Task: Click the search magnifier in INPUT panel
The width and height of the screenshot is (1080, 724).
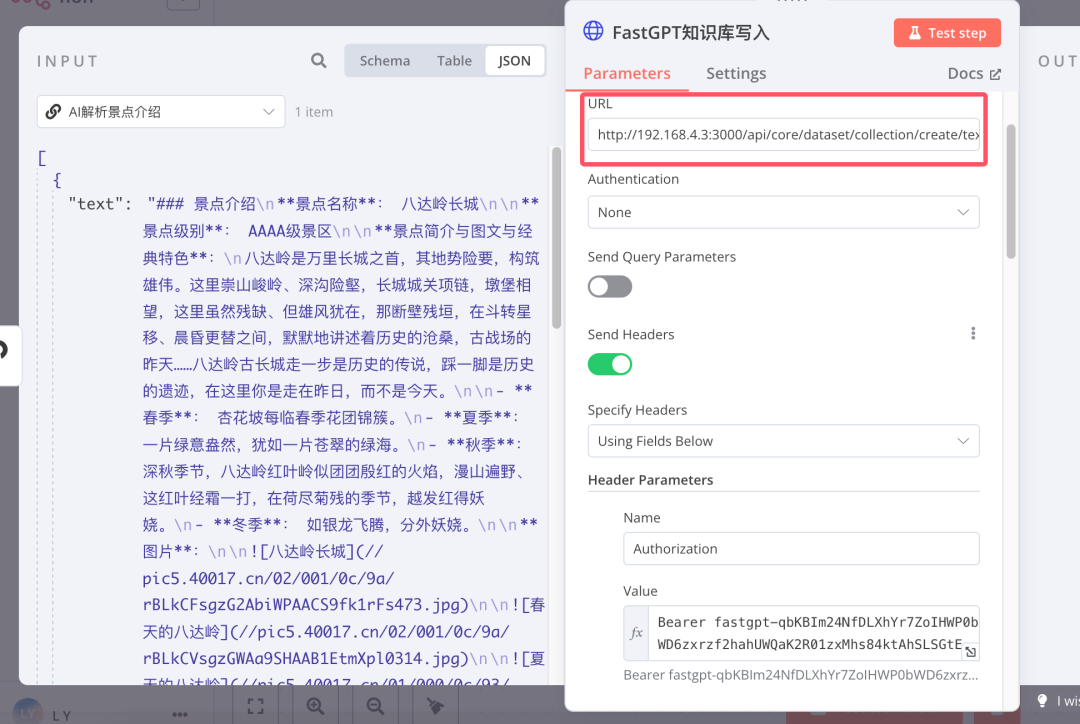Action: point(318,61)
